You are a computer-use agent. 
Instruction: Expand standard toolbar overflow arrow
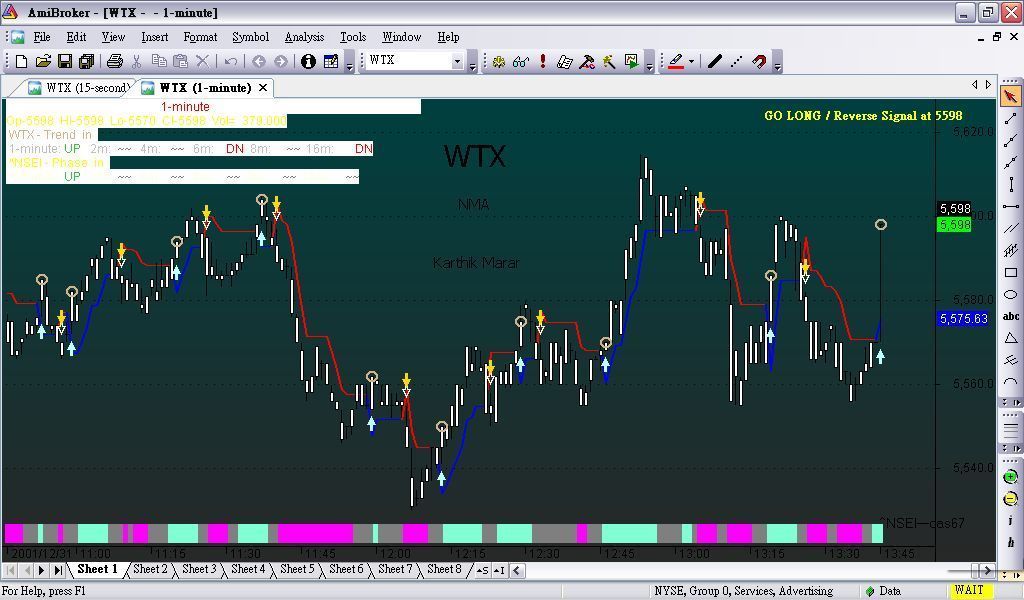pos(349,63)
